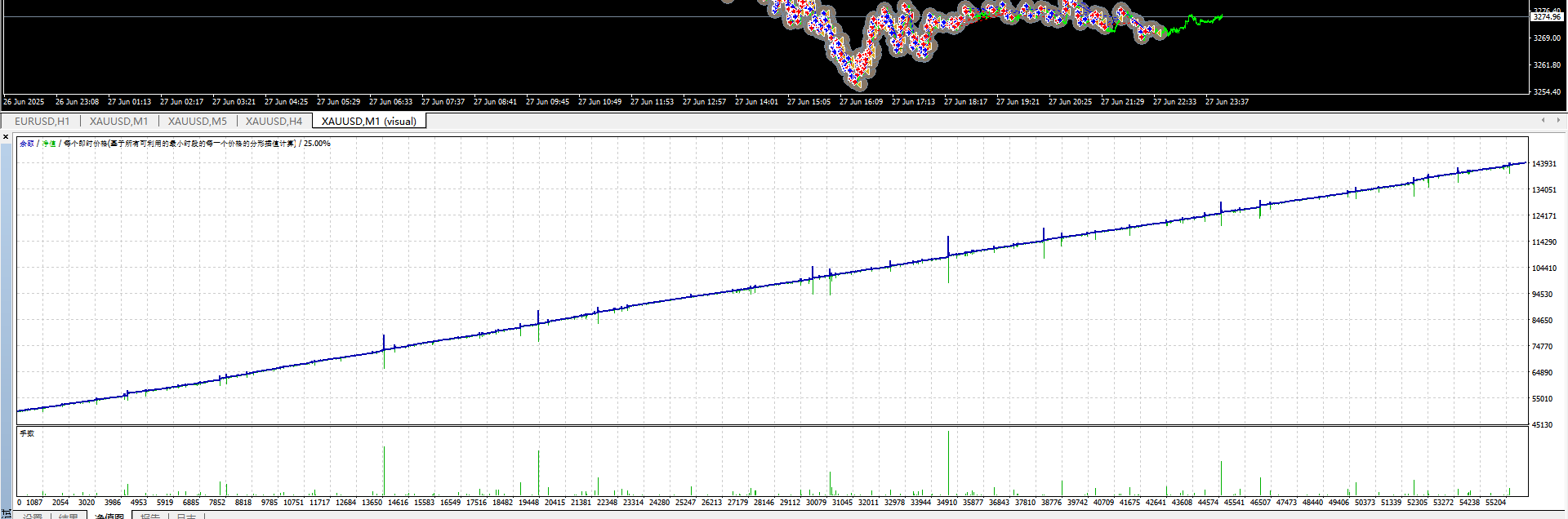
Task: Select the XAUUSD,M1 (visual) chart tab
Action: (x=369, y=121)
